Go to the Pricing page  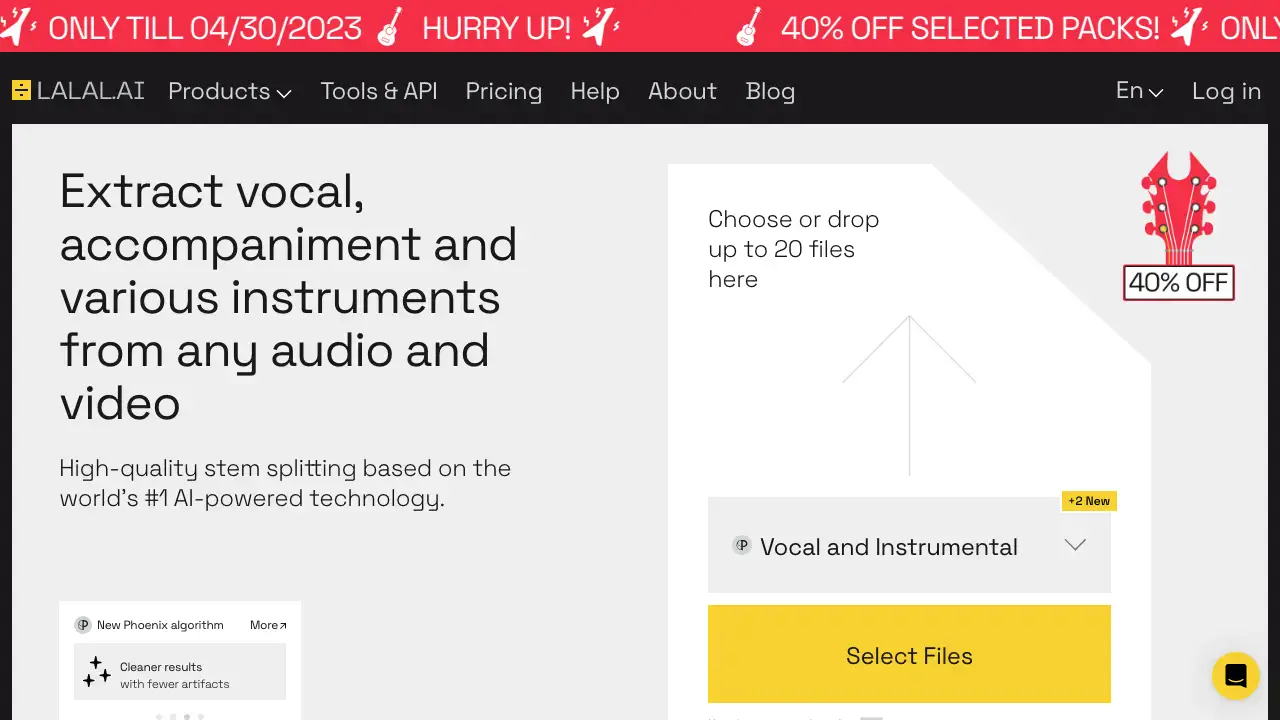[503, 92]
